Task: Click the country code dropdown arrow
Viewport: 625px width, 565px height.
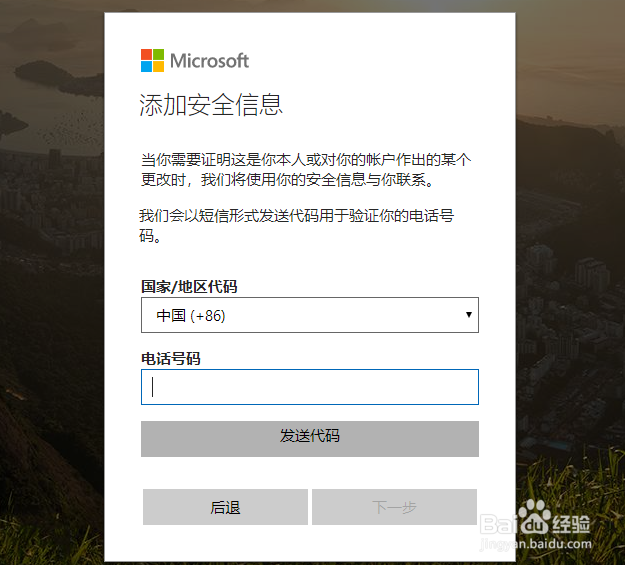Action: (x=468, y=315)
